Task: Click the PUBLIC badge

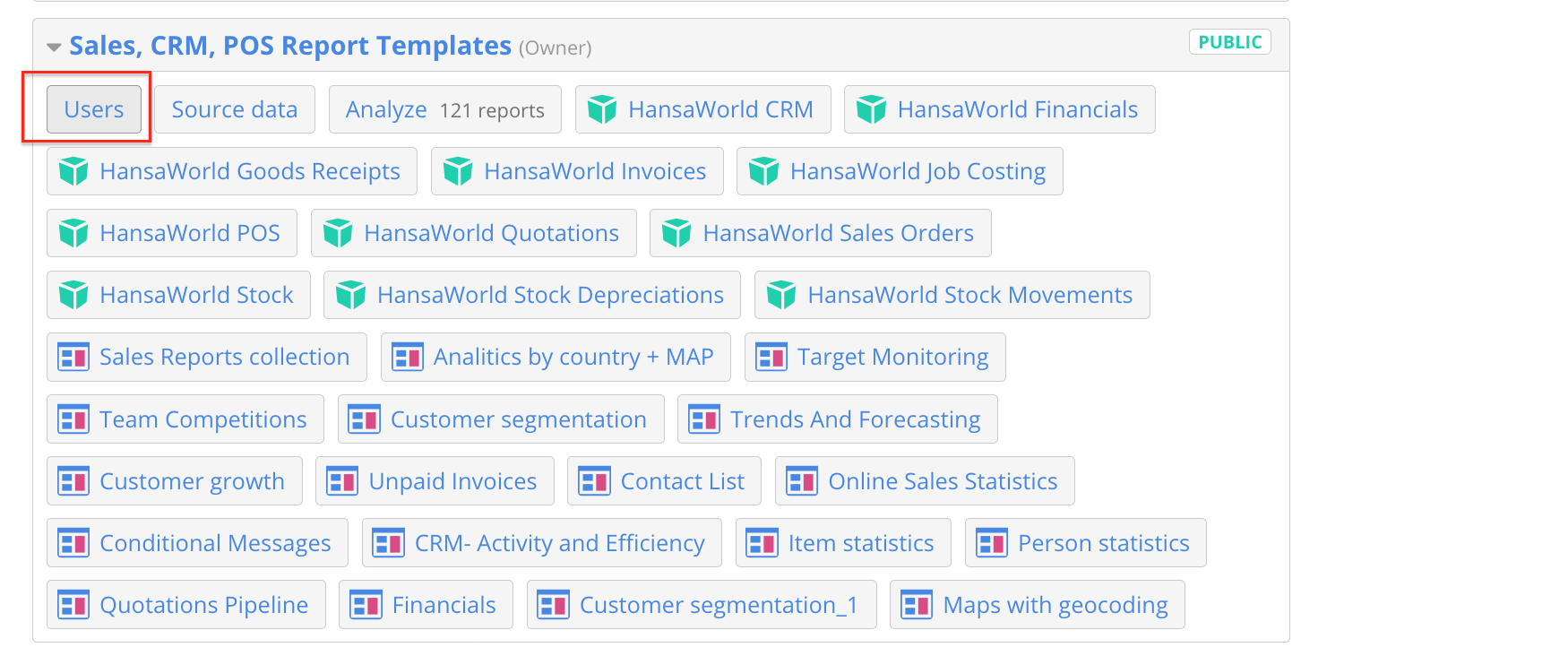Action: point(1229,42)
